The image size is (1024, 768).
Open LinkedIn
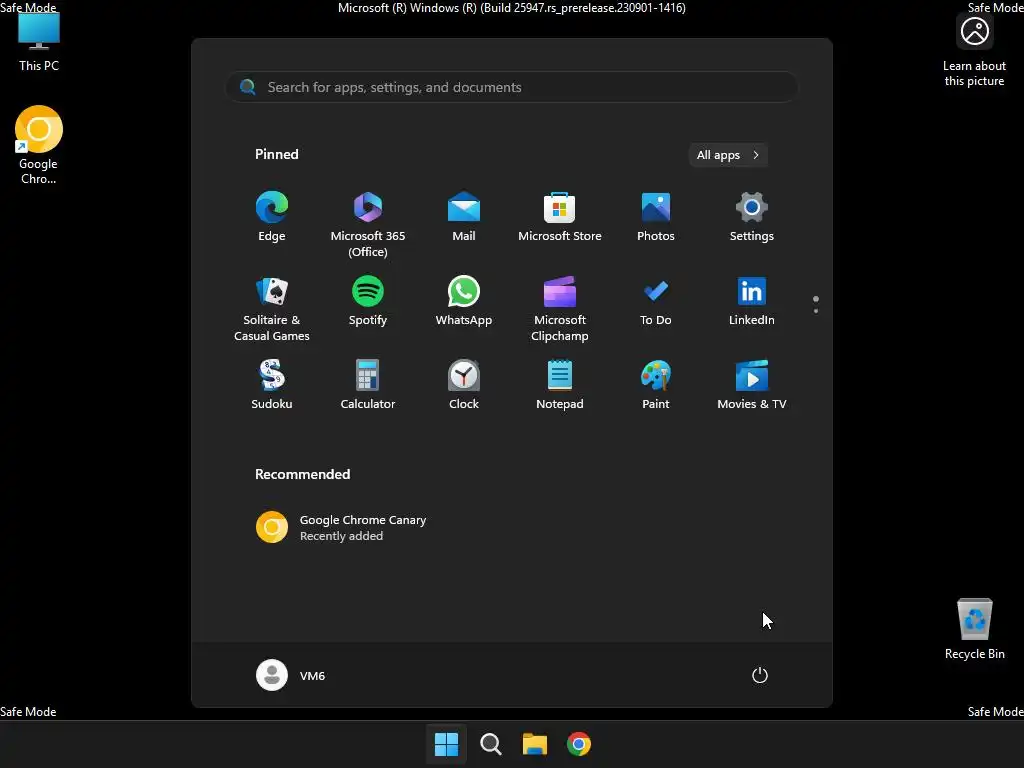coord(752,301)
